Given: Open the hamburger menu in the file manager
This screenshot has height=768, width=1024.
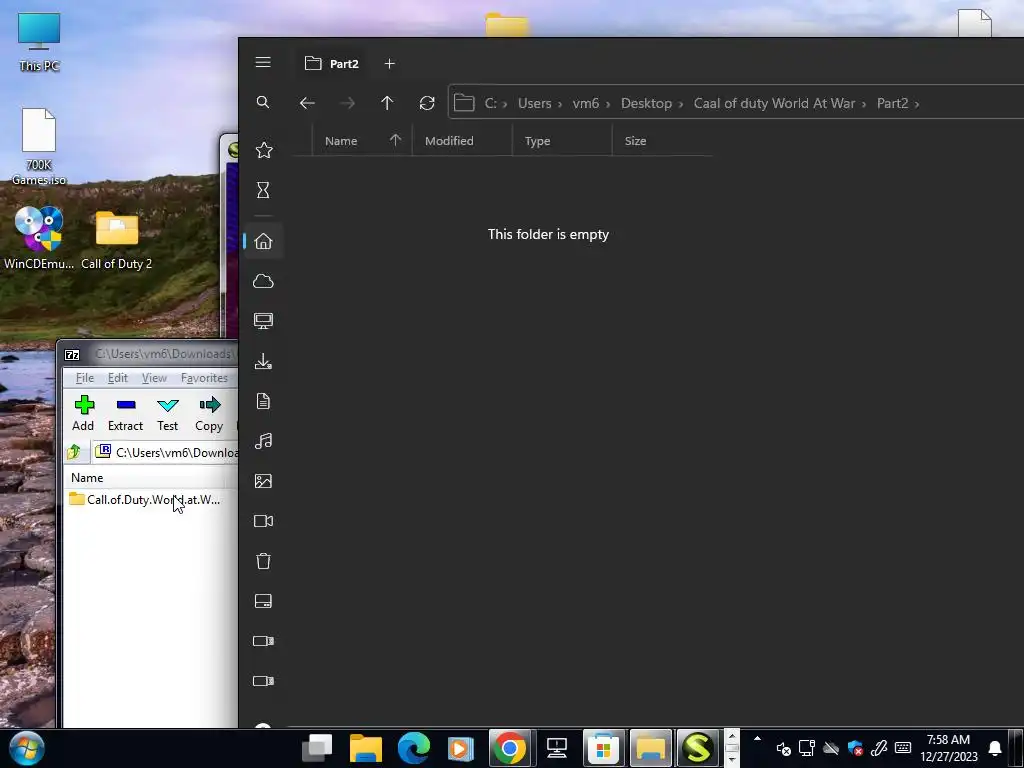Looking at the screenshot, I should (263, 62).
